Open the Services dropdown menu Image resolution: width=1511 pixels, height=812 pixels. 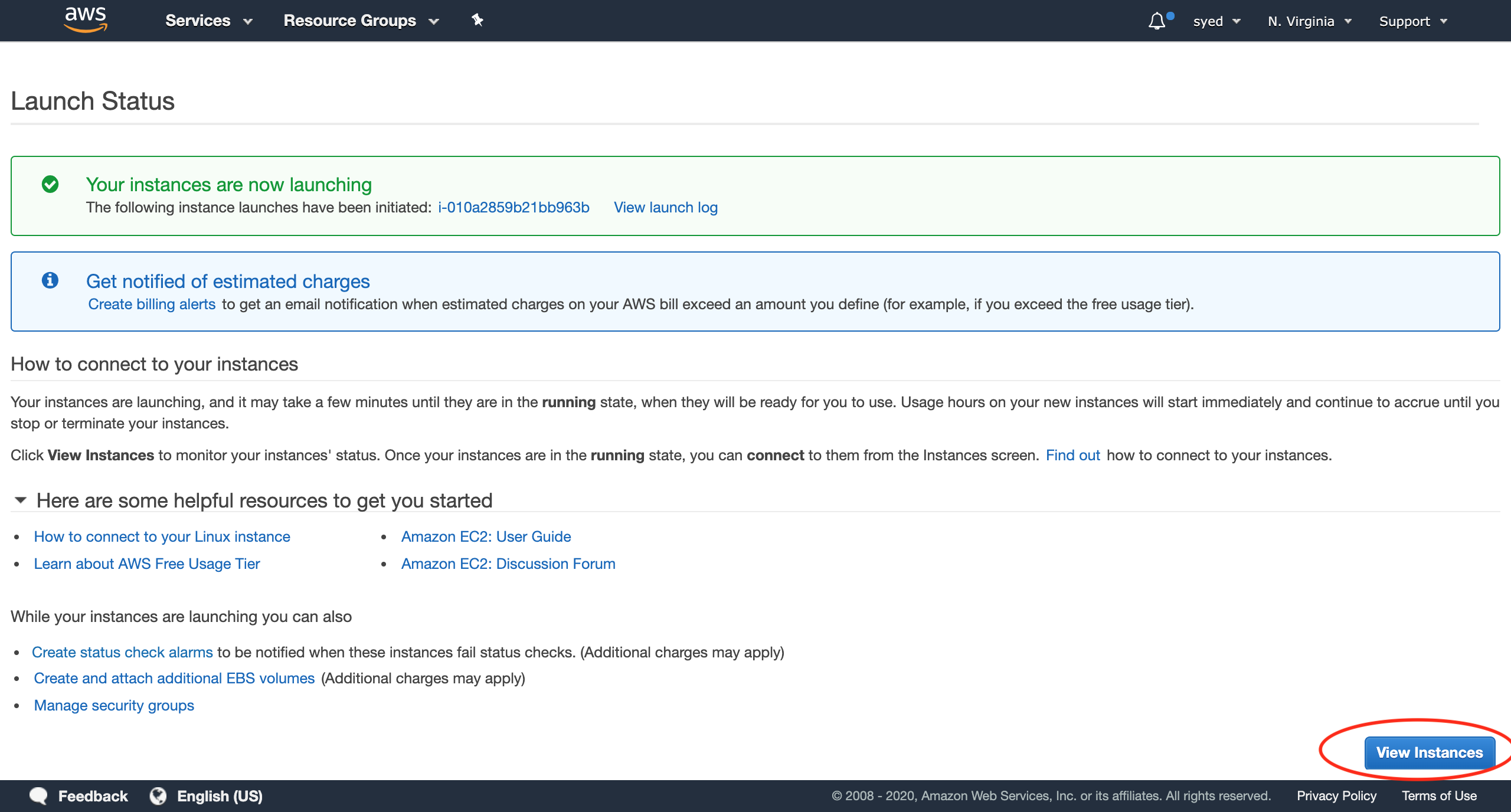(x=209, y=21)
